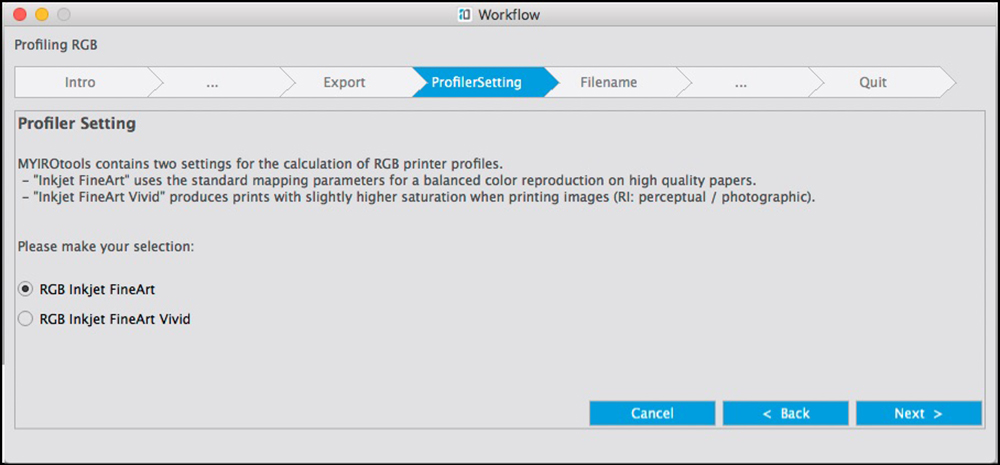Go to the Intro workflow step

(x=80, y=82)
